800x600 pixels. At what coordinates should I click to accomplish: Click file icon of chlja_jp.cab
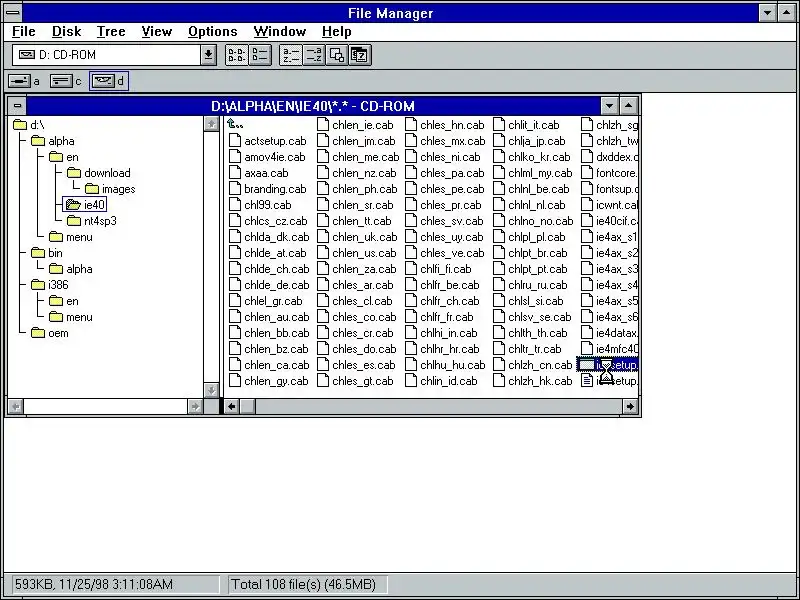pos(499,141)
